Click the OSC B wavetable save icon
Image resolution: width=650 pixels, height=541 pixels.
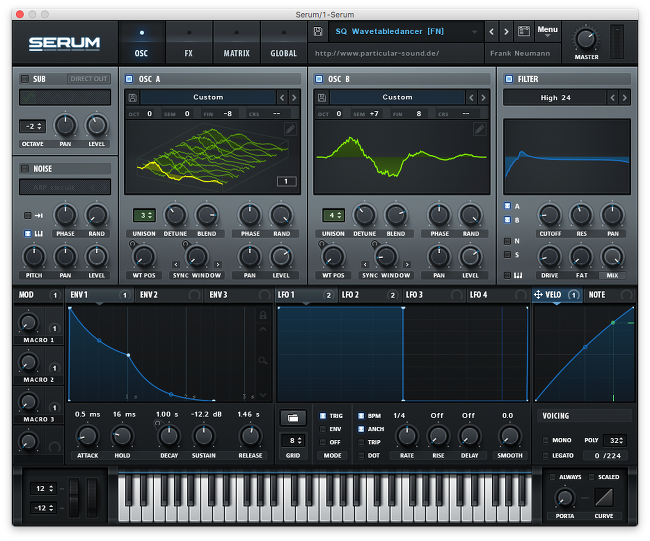tap(322, 97)
